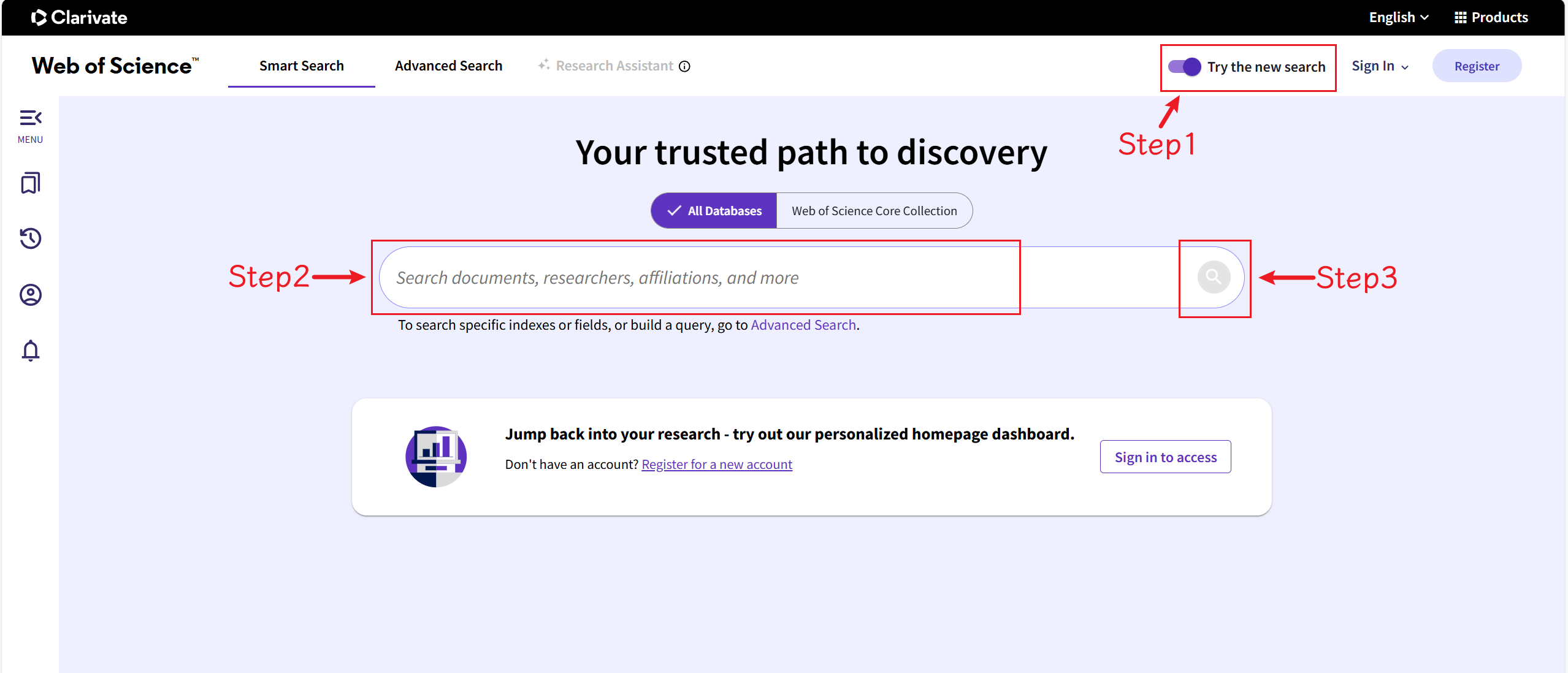This screenshot has height=673, width=1568.
Task: Open the Products grid menu
Action: 1491,17
